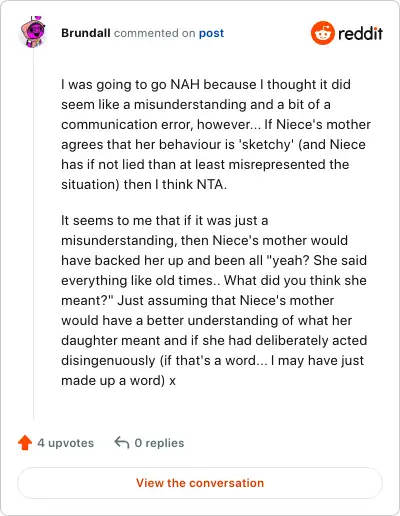Click the quoted question 'What did you think she'
This screenshot has width=400, height=516.
coord(295,280)
